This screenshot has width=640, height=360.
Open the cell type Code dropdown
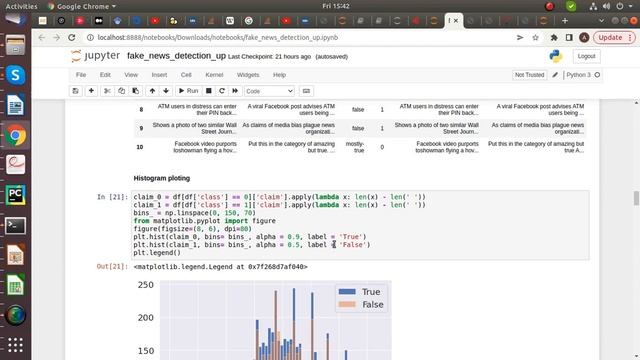pyautogui.click(x=269, y=91)
